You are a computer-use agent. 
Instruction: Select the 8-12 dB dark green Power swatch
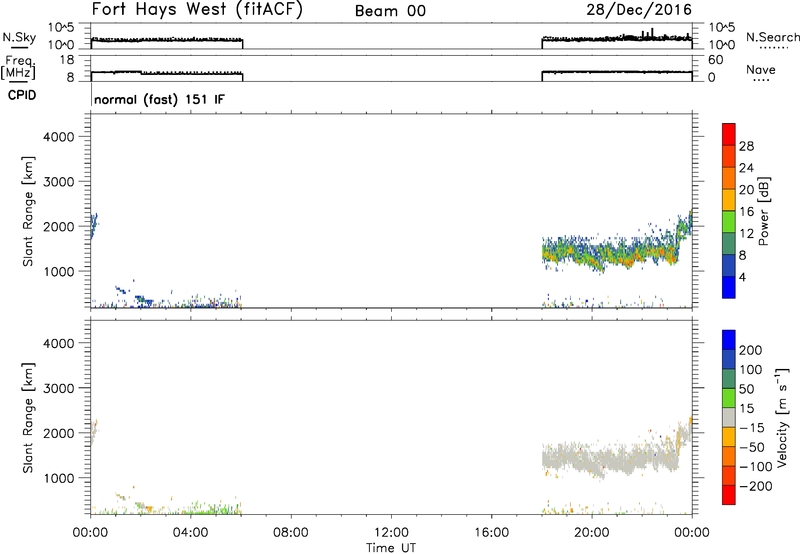[729, 243]
